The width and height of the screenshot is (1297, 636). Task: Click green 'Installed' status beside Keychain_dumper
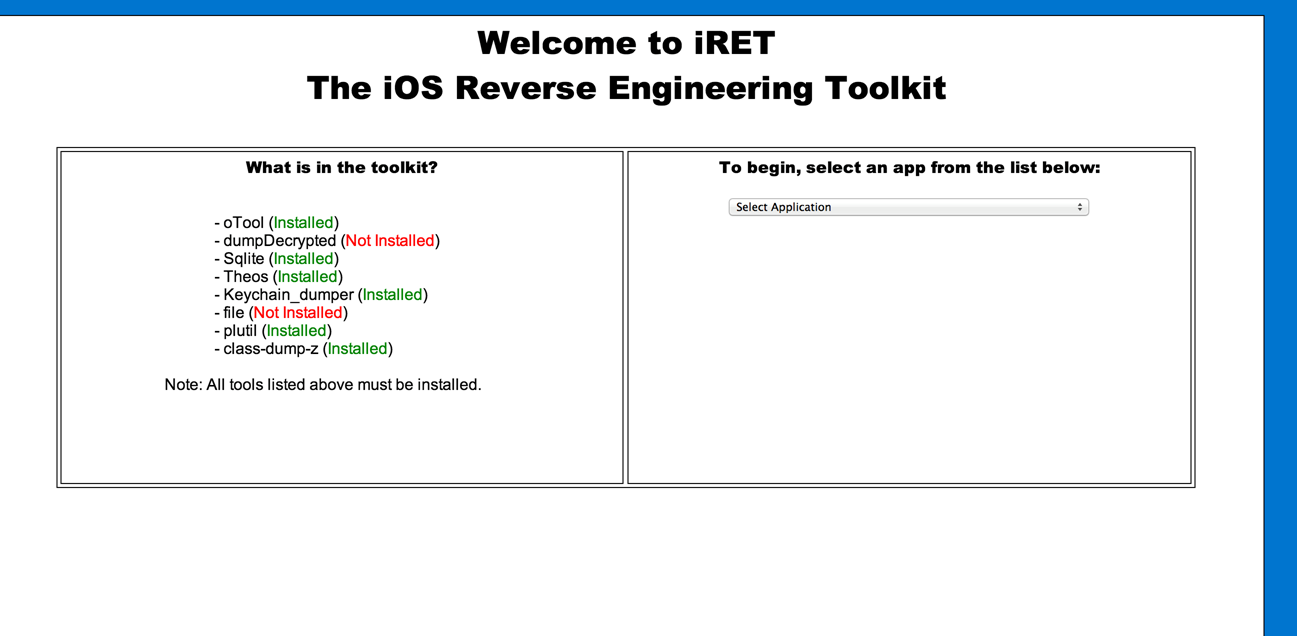(x=392, y=295)
